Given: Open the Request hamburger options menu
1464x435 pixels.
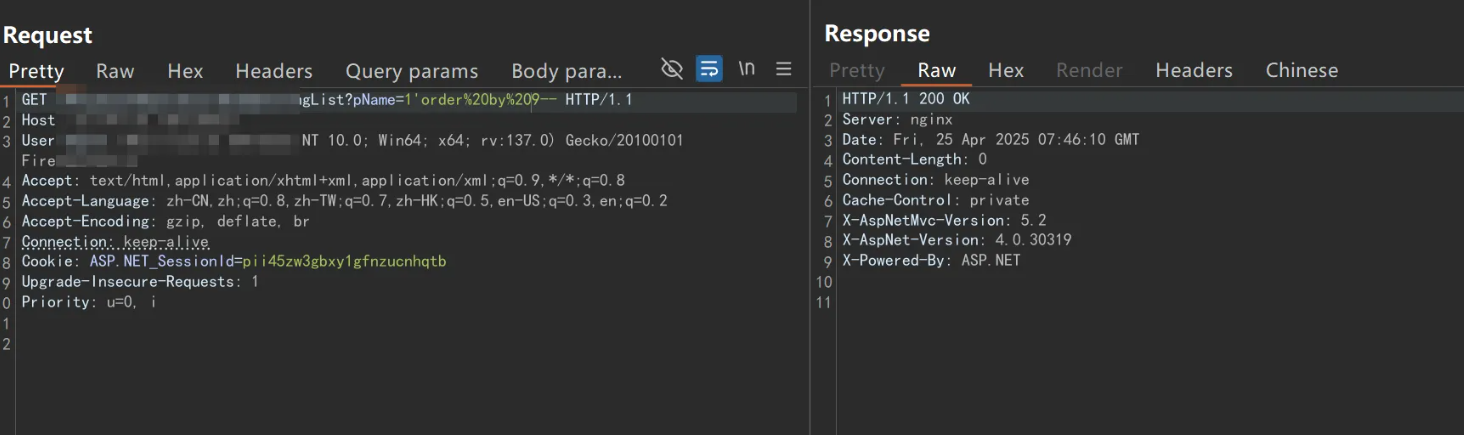Looking at the screenshot, I should (x=784, y=69).
